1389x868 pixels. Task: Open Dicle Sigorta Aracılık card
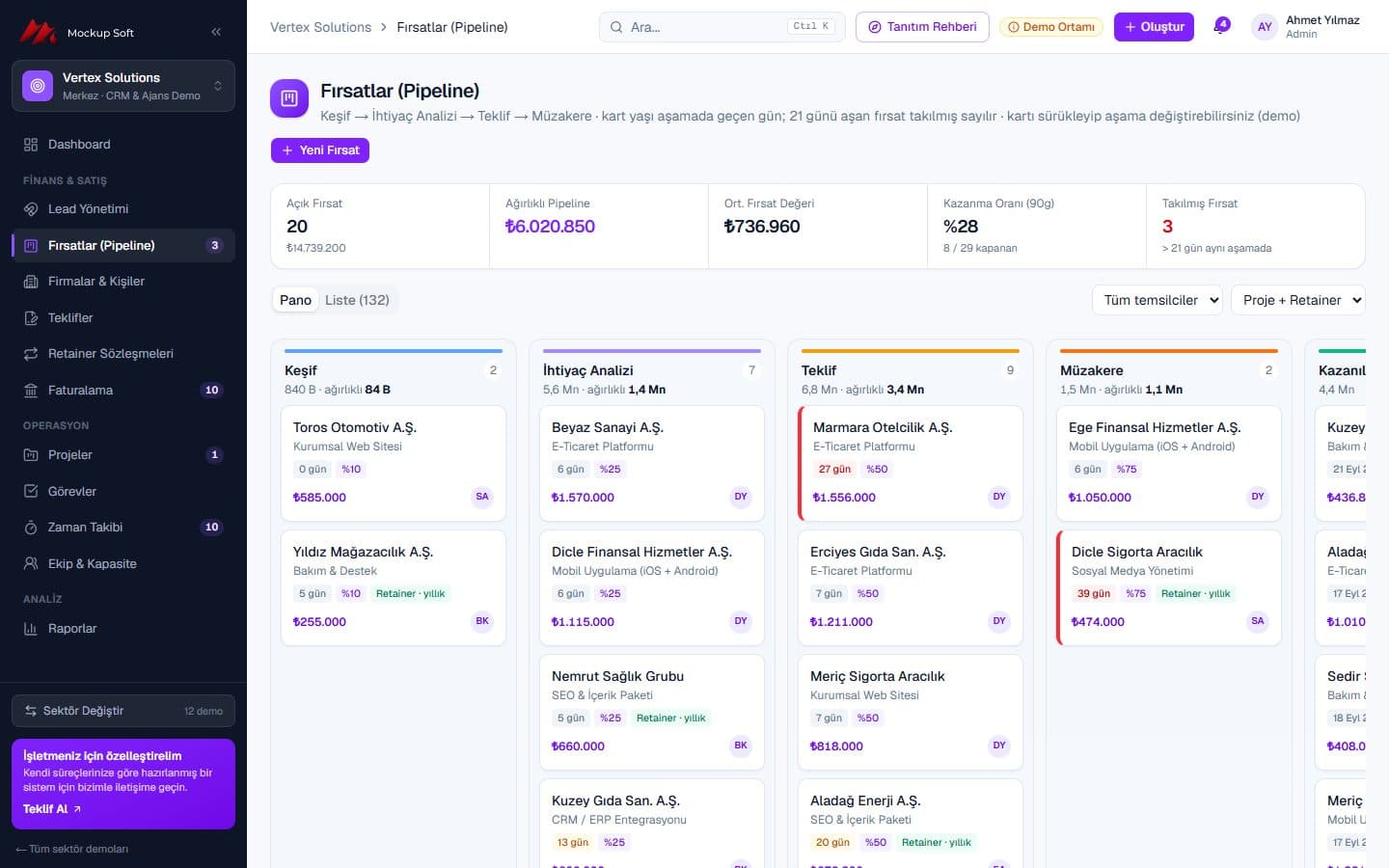(x=1169, y=587)
